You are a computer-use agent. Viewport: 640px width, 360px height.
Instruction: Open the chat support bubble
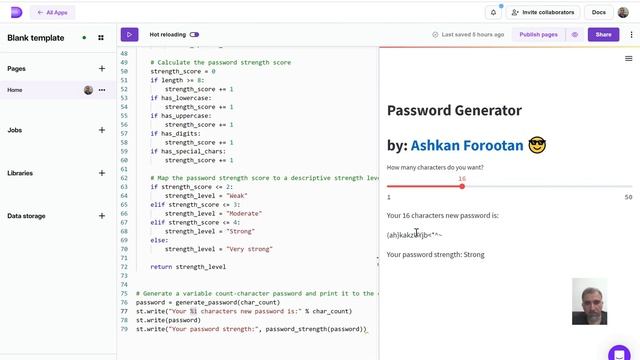pyautogui.click(x=619, y=353)
